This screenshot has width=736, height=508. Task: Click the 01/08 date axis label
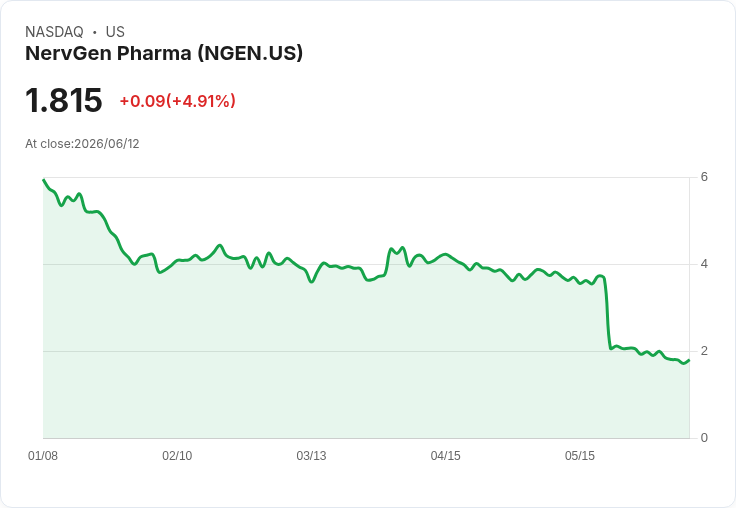(43, 456)
